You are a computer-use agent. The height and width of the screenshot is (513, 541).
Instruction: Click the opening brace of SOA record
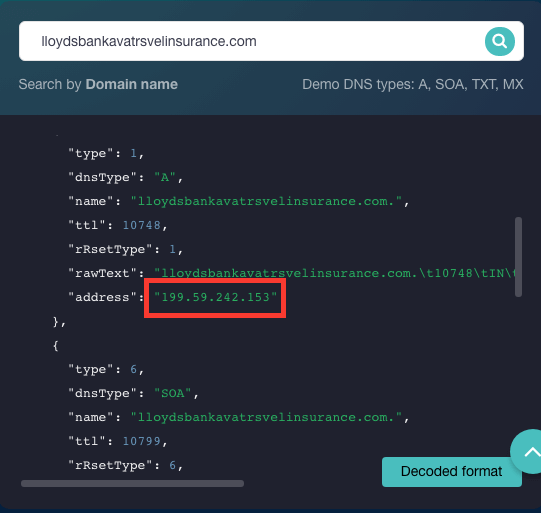coord(56,345)
